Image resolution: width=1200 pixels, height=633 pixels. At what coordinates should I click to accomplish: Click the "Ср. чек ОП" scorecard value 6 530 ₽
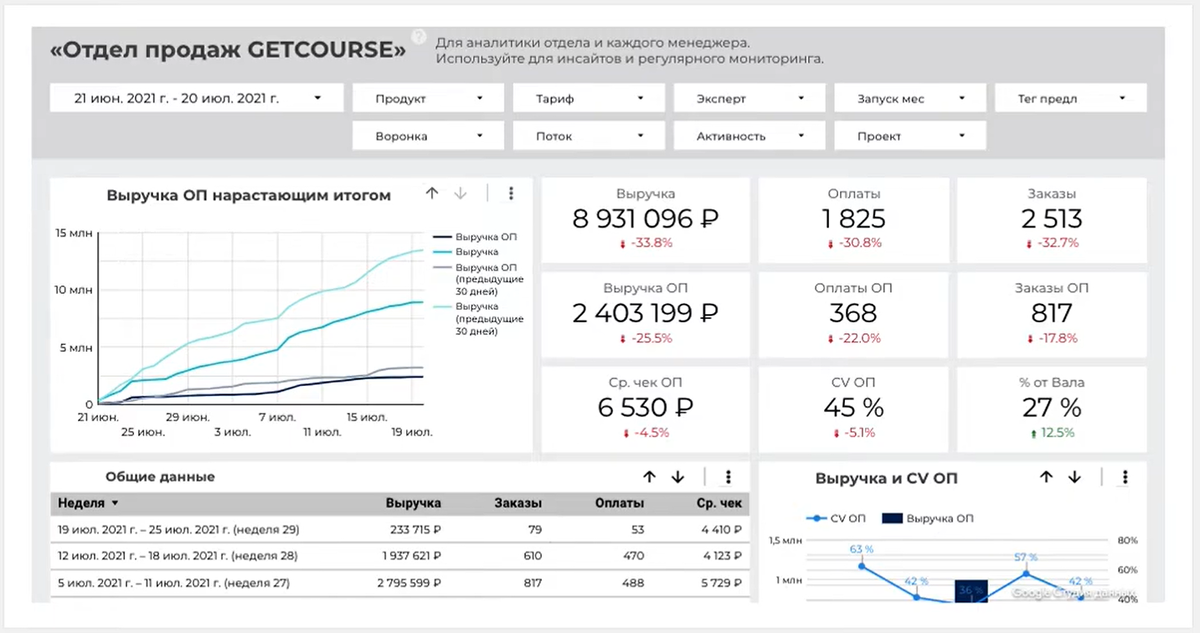pyautogui.click(x=646, y=408)
